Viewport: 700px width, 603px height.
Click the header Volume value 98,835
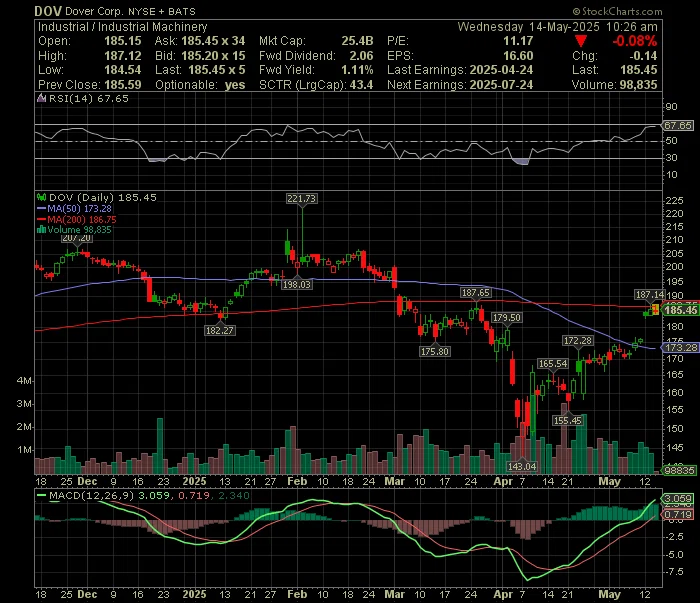pyautogui.click(x=636, y=85)
